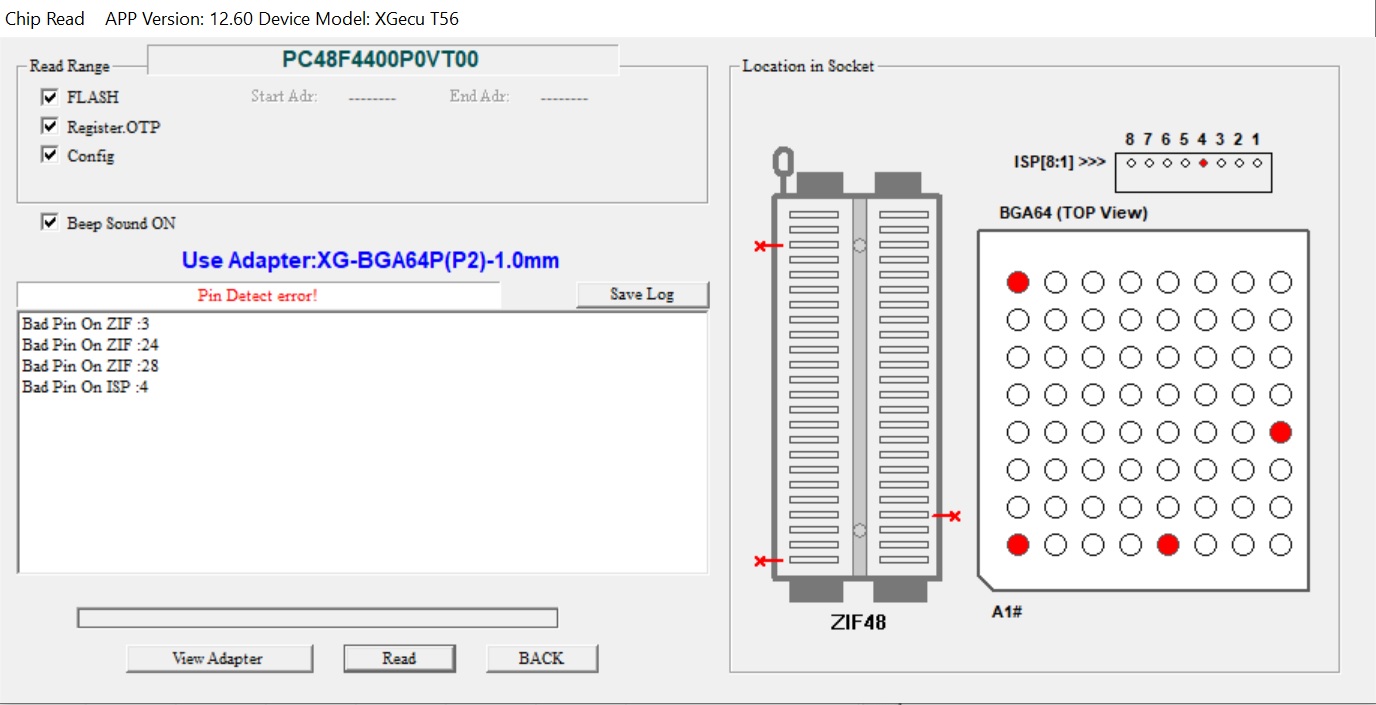Click BACK to return to previous screen
This screenshot has width=1376, height=705.
[541, 657]
